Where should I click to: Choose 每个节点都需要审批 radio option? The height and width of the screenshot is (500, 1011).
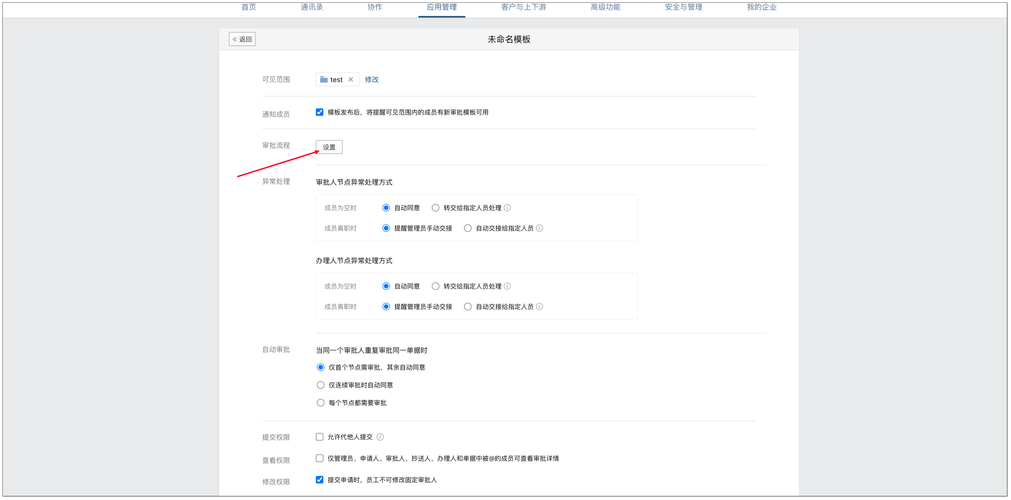(321, 403)
